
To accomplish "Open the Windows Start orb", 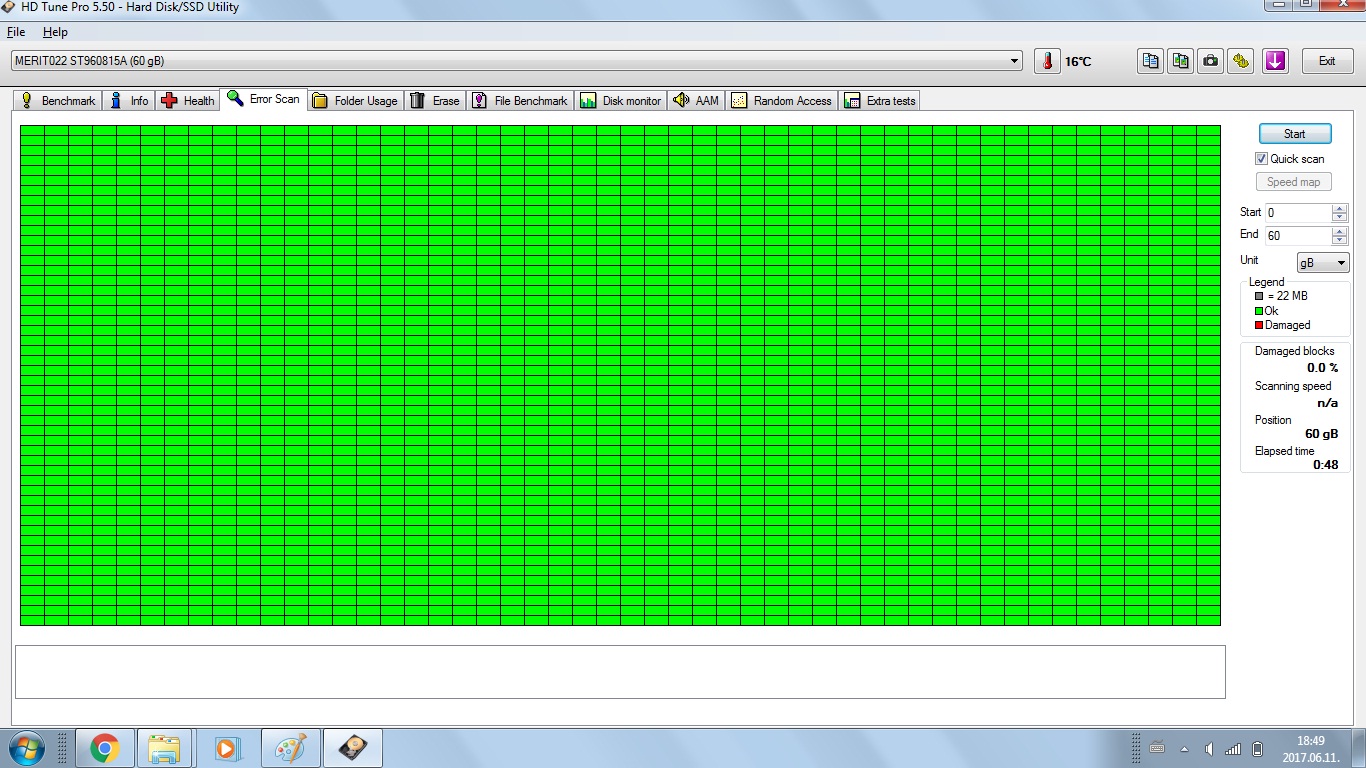I will [x=25, y=748].
